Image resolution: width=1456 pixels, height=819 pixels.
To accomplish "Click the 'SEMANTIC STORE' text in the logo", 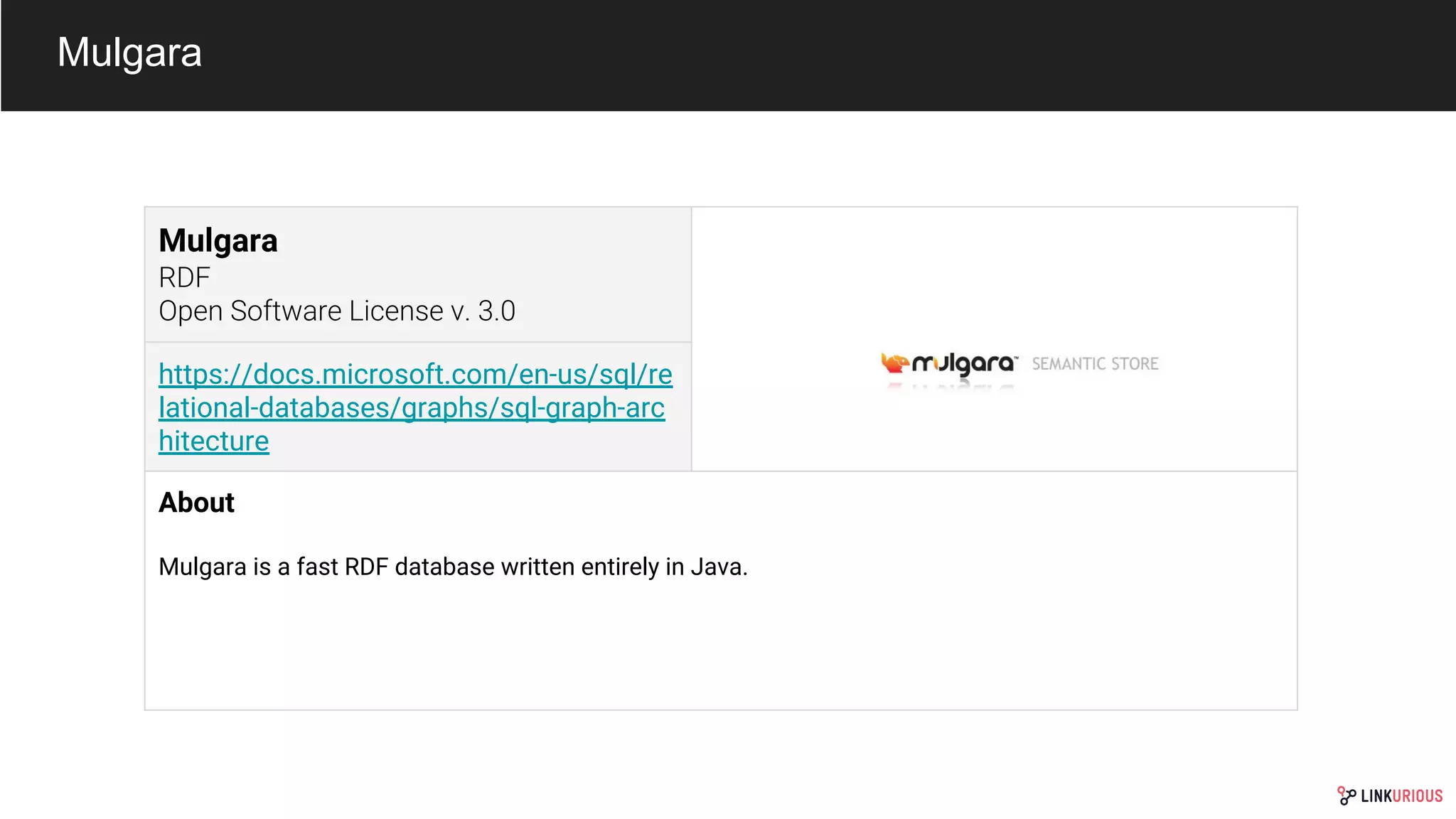I will point(1095,364).
